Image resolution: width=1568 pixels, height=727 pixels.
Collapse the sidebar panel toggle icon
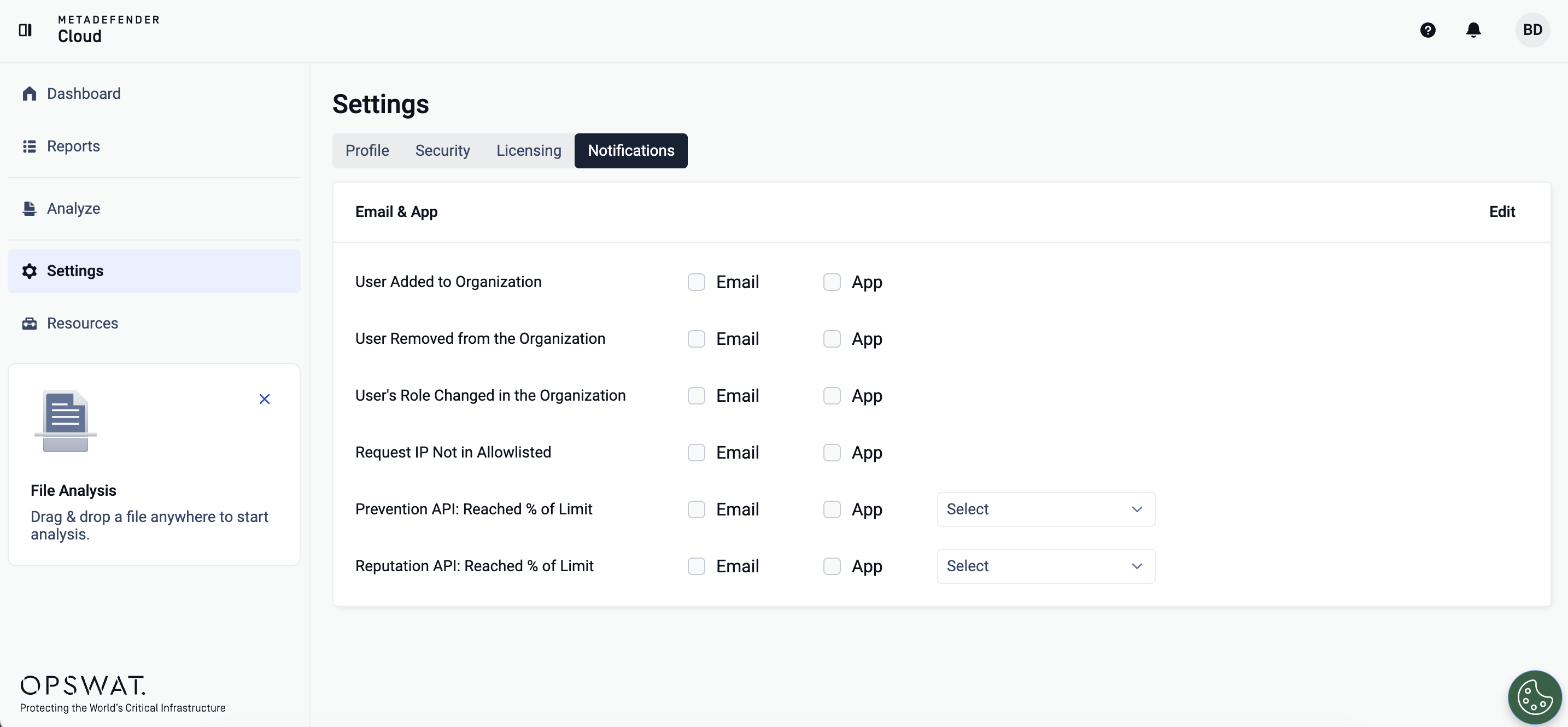click(x=25, y=30)
